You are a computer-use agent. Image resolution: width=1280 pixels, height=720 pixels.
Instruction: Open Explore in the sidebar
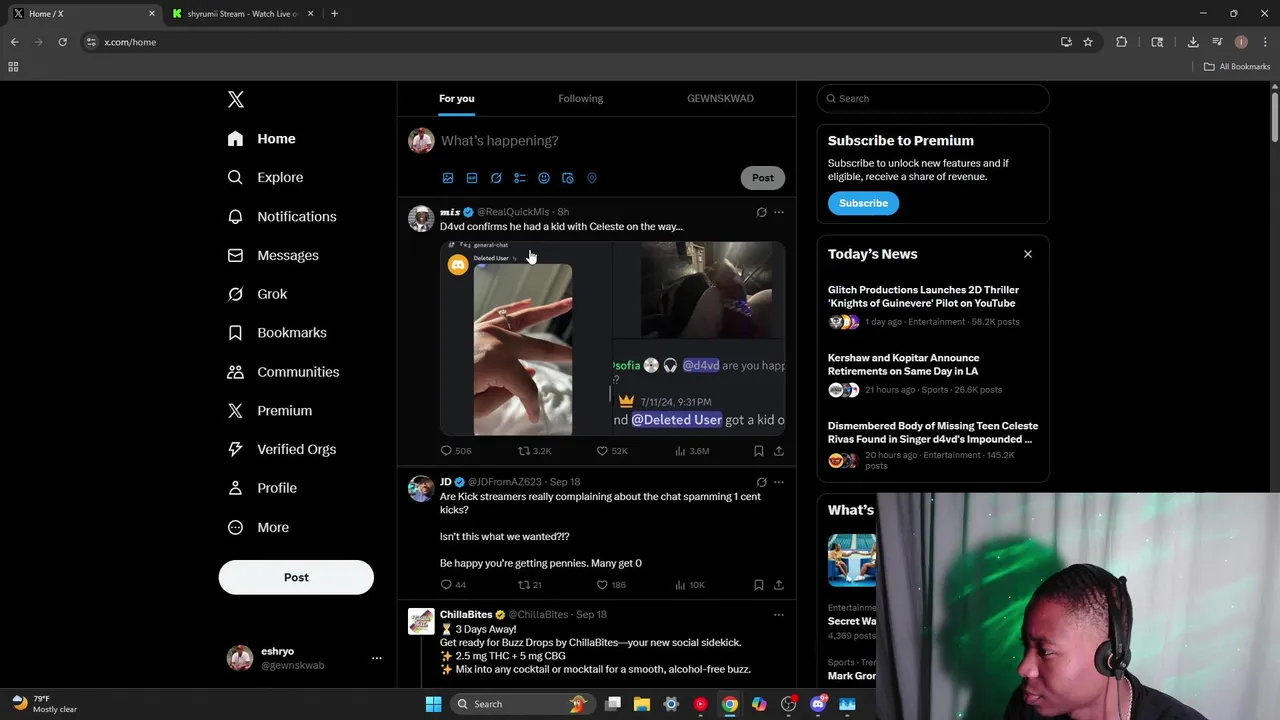click(265, 177)
